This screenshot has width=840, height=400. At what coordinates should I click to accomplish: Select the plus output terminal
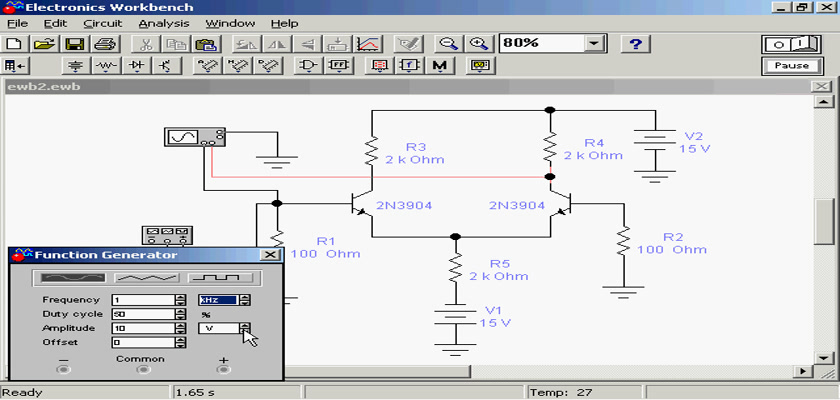point(223,369)
